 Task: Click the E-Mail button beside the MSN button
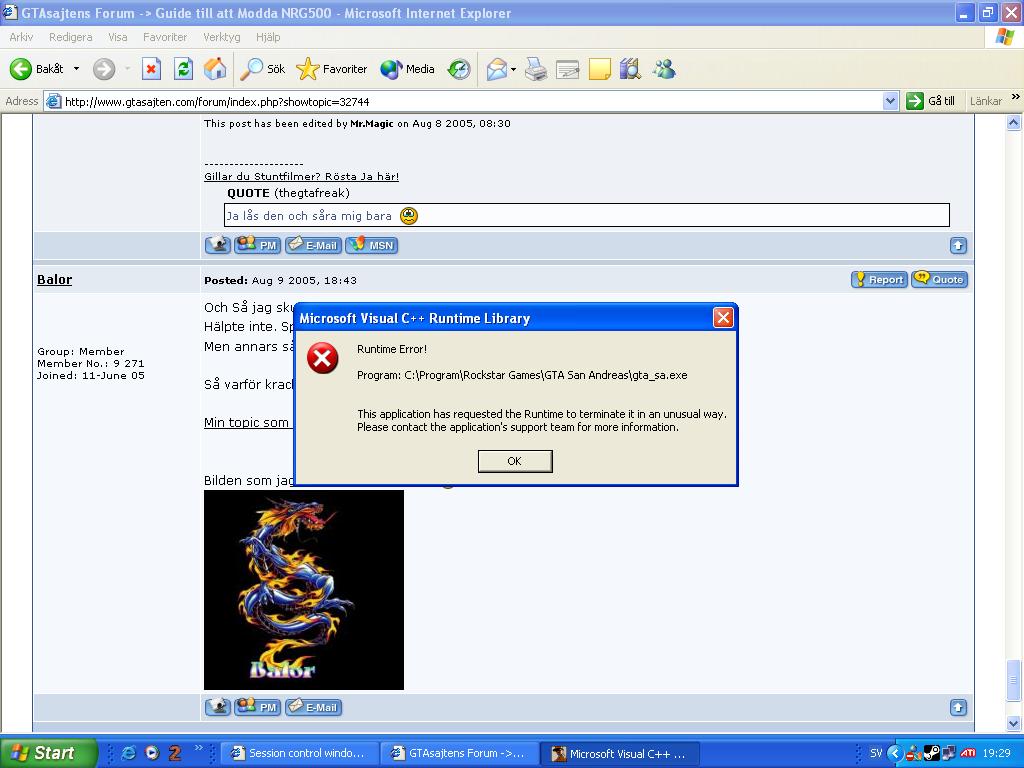pyautogui.click(x=313, y=246)
